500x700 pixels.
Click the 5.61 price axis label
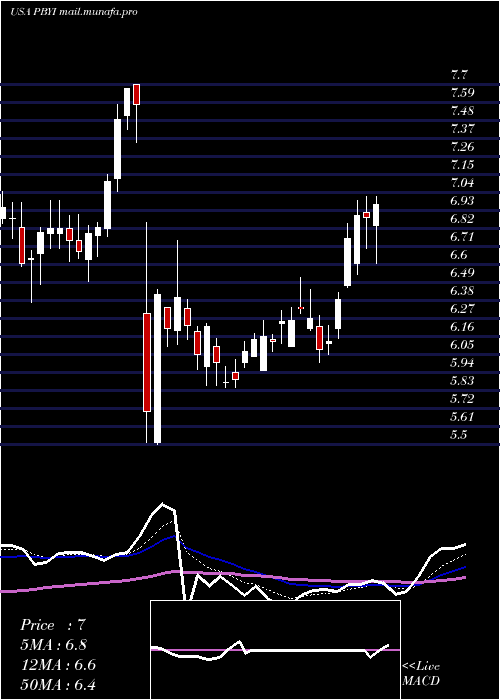pyautogui.click(x=462, y=416)
